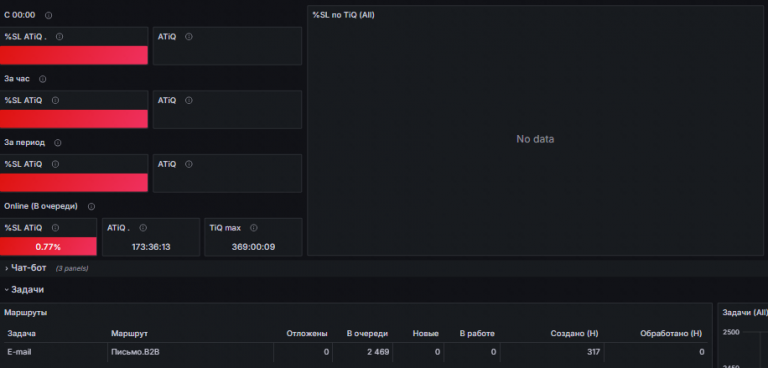Open info icon next to За период heading
The height and width of the screenshot is (368, 768).
pyautogui.click(x=58, y=143)
